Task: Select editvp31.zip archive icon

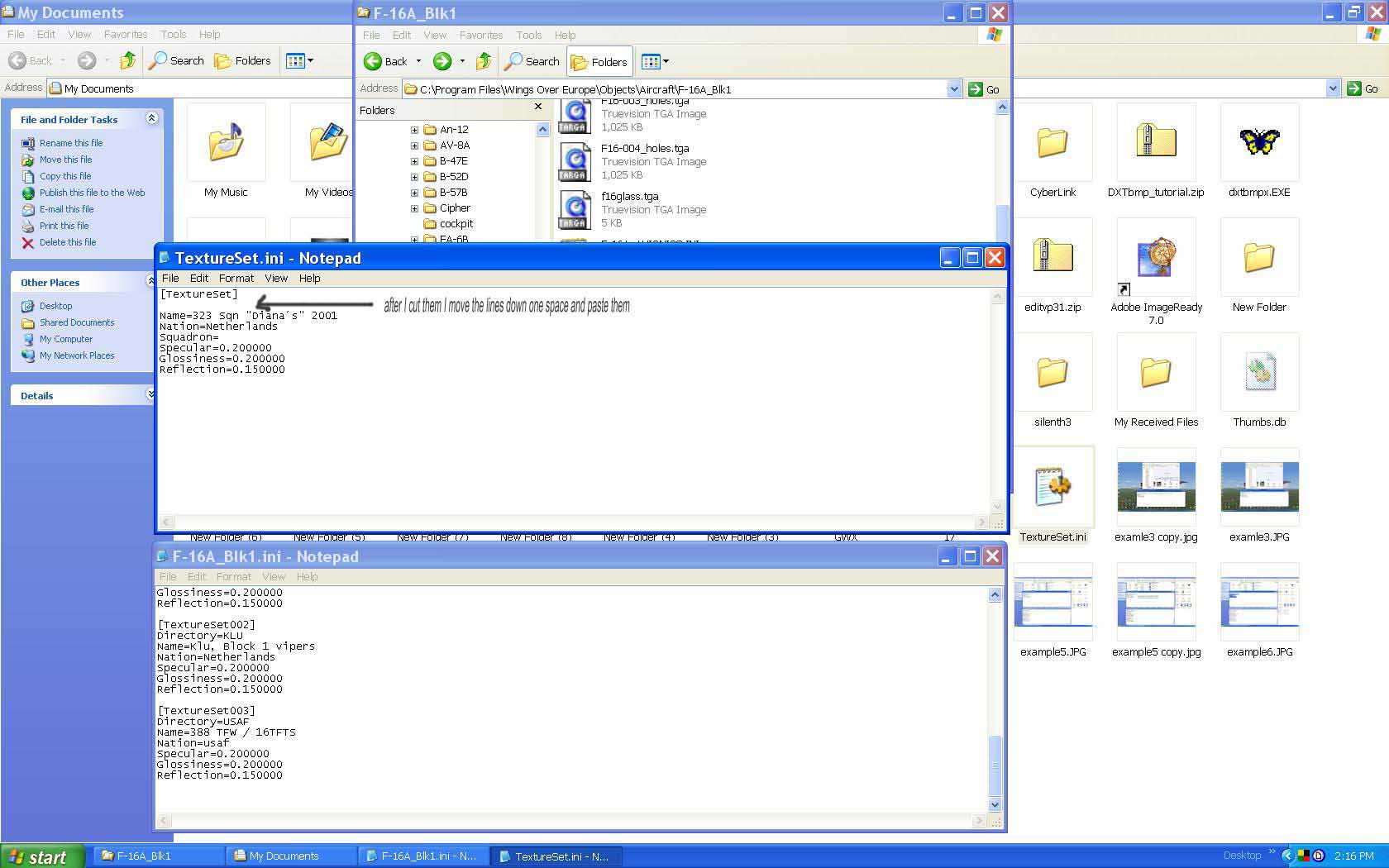Action: tap(1052, 257)
